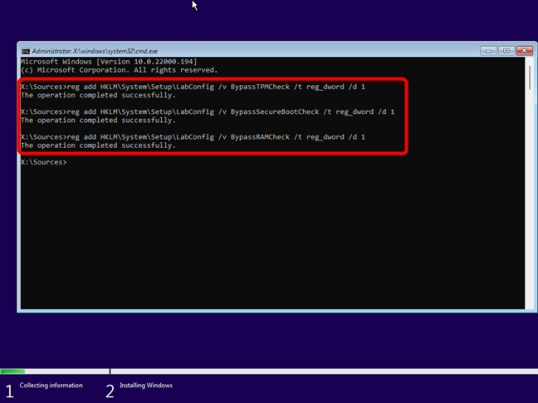This screenshot has height=403, width=538.
Task: Click the BypassRAMCheck reg add command line
Action: (193, 137)
